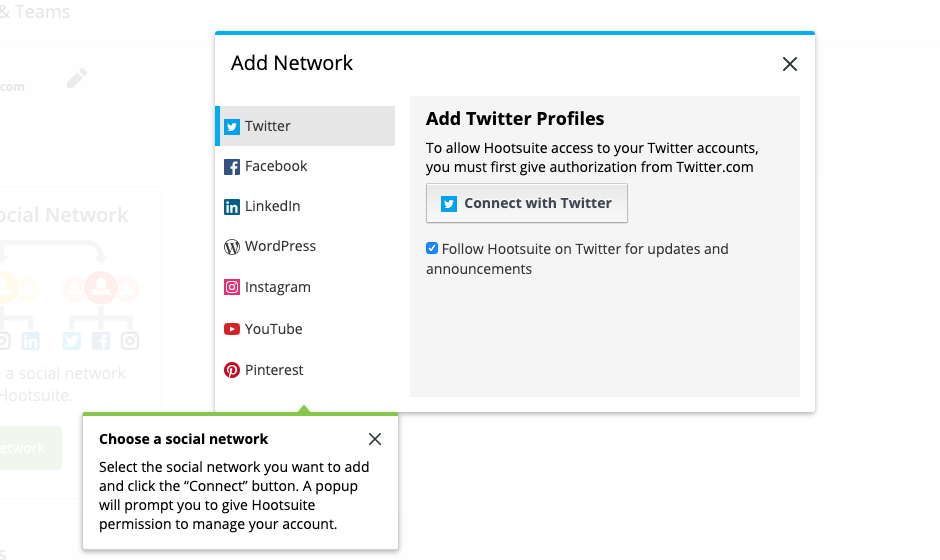Image resolution: width=940 pixels, height=560 pixels.
Task: Select the WordPress network tab
Action: 305,246
